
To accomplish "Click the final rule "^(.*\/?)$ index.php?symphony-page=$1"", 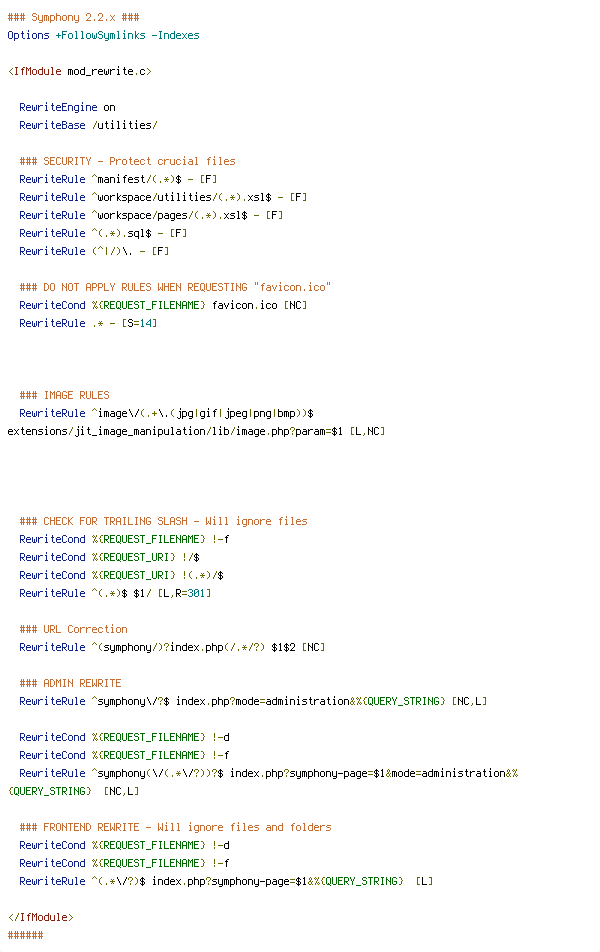I will coord(227,881).
